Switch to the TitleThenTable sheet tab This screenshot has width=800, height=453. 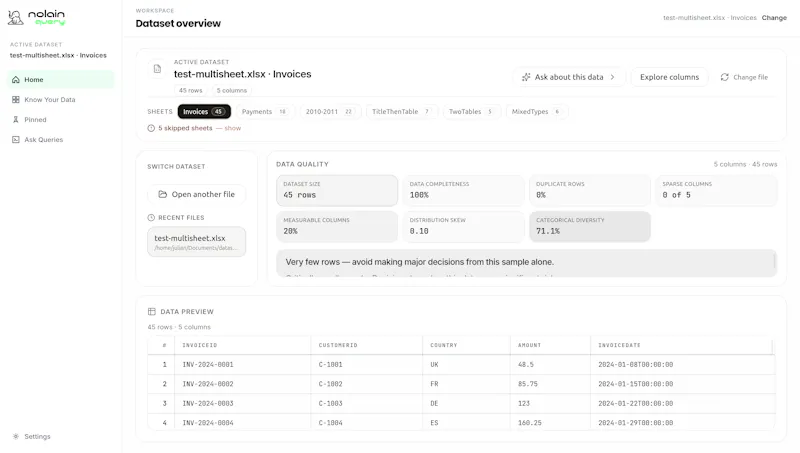point(402,112)
